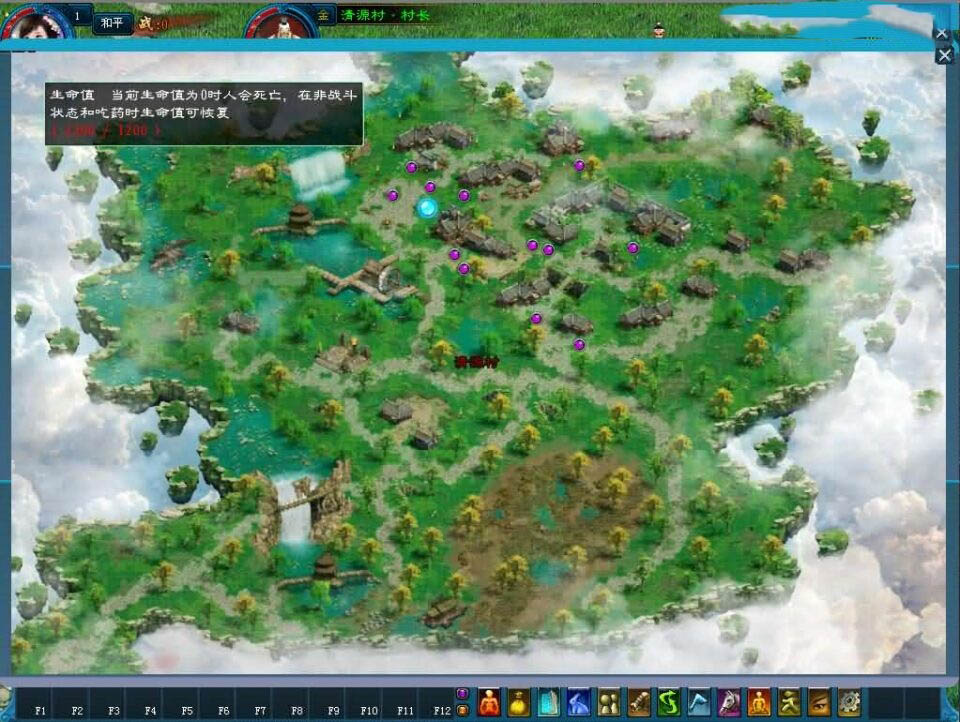Open the two-people team icon
Viewport: 960px width, 722px height.
click(x=609, y=702)
